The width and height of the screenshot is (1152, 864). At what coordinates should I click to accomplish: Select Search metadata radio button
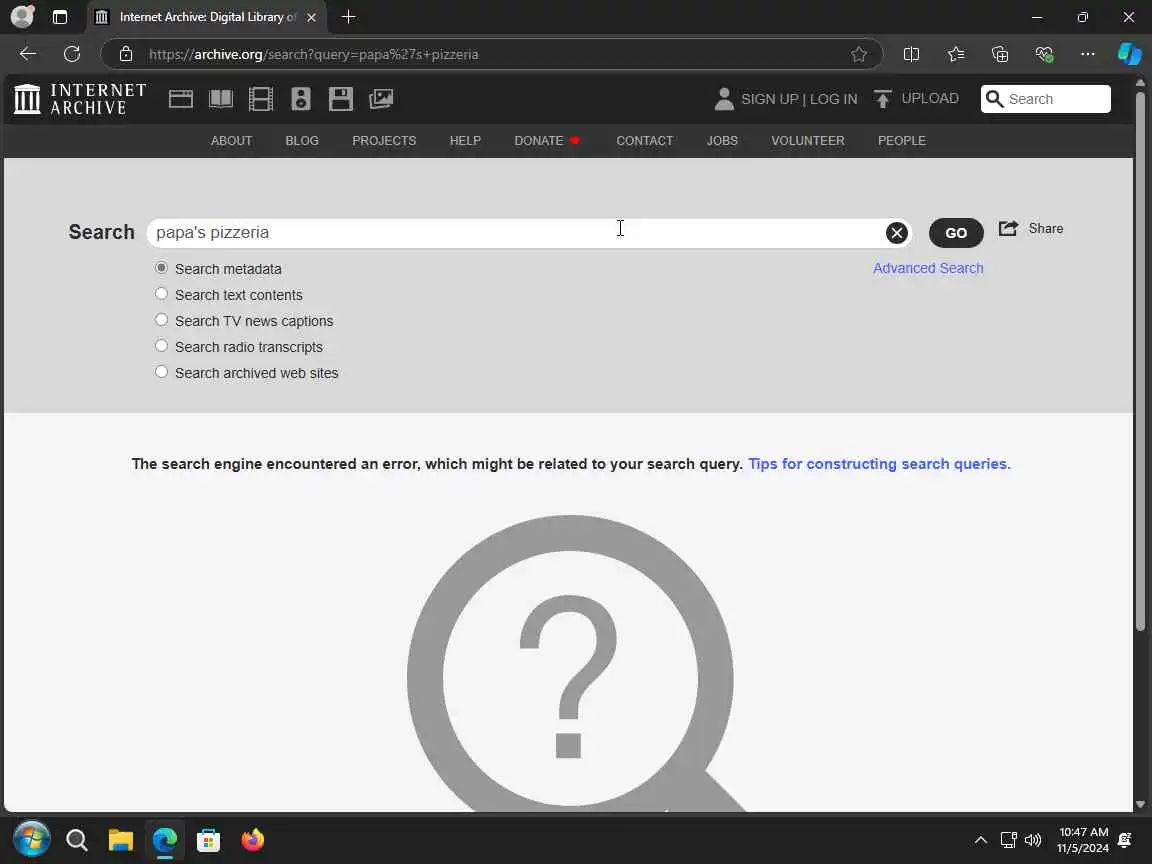coord(161,268)
